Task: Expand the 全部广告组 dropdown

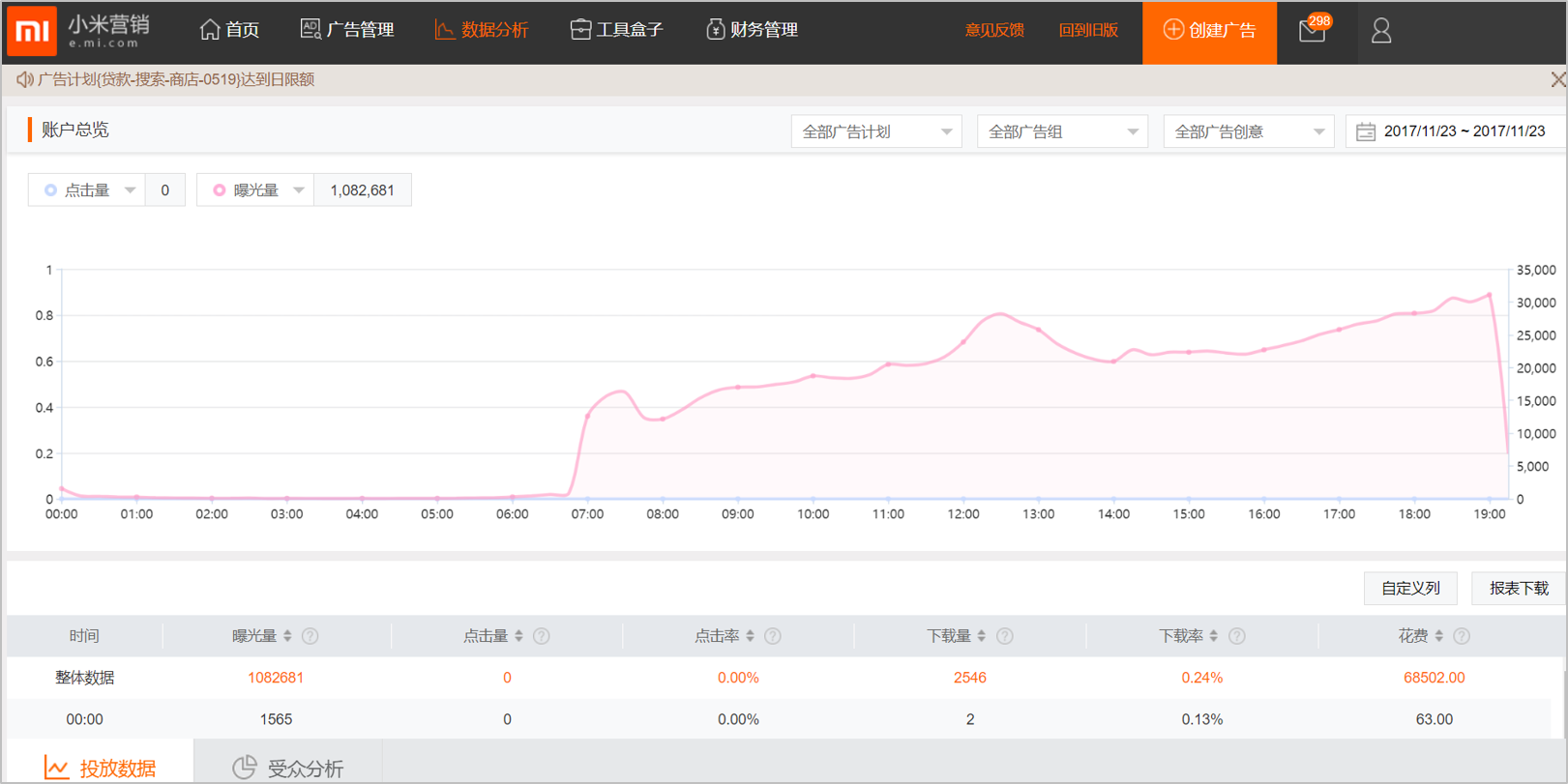Action: pos(1062,131)
